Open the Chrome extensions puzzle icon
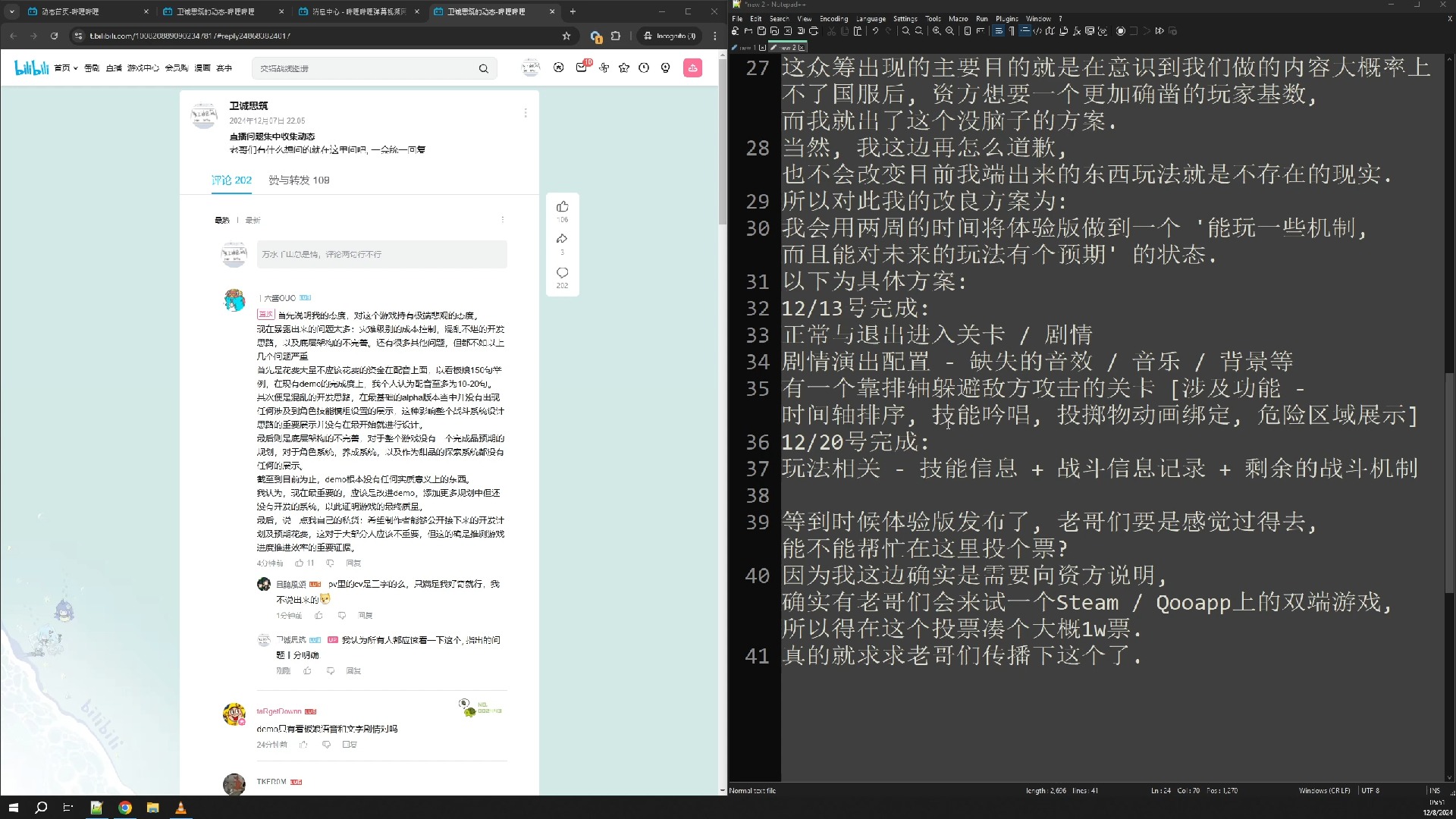1456x819 pixels. (616, 36)
